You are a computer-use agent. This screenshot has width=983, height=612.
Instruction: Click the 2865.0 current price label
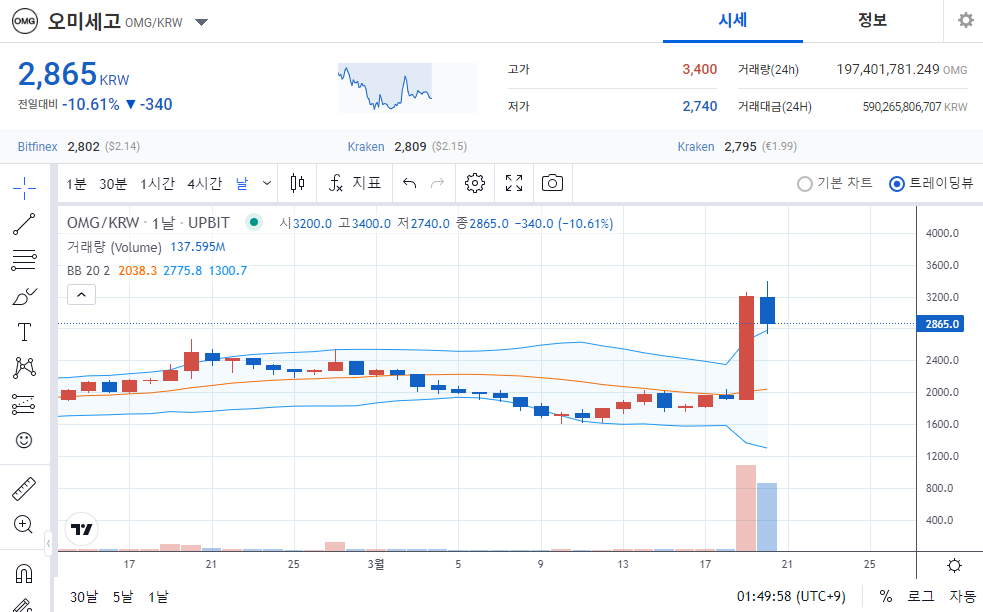point(942,324)
